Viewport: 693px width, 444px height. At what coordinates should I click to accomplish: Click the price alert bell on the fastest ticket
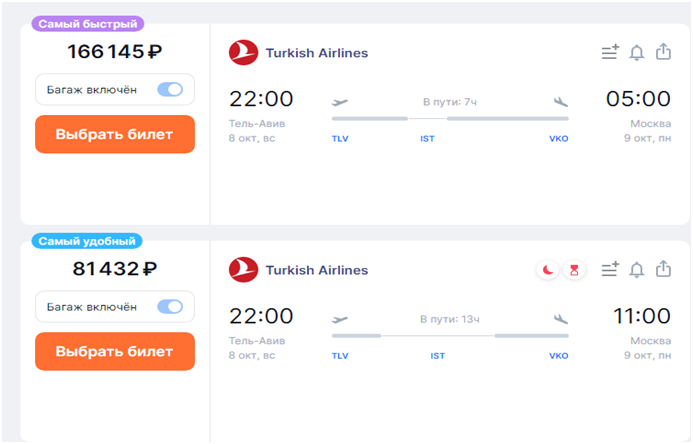point(636,53)
